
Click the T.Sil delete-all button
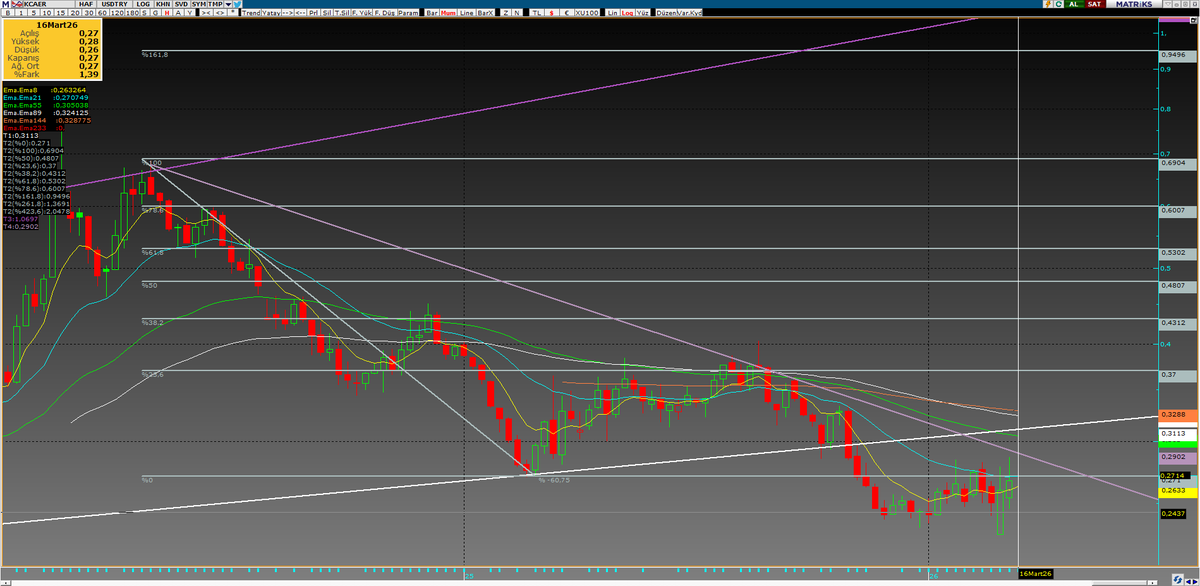(x=341, y=13)
